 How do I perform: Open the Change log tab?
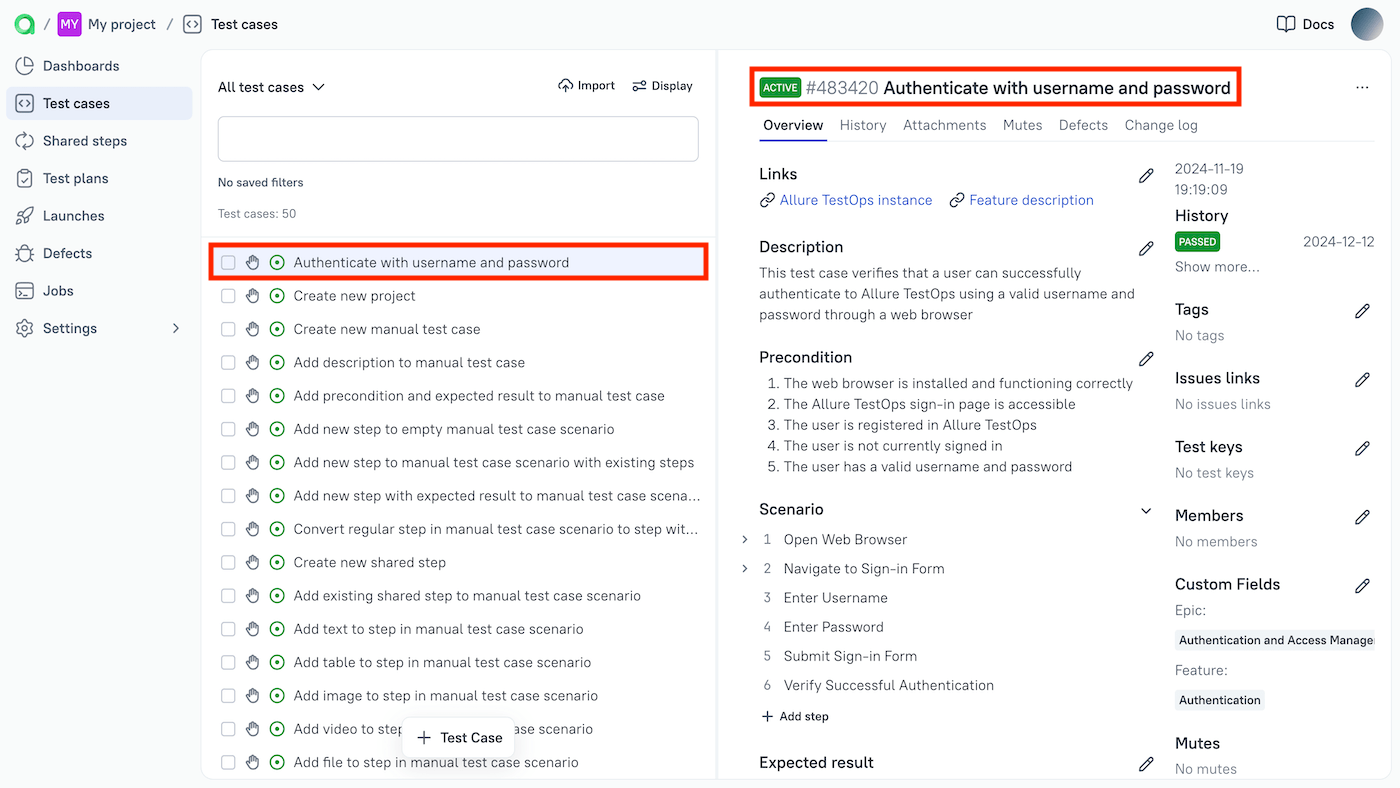point(1161,125)
